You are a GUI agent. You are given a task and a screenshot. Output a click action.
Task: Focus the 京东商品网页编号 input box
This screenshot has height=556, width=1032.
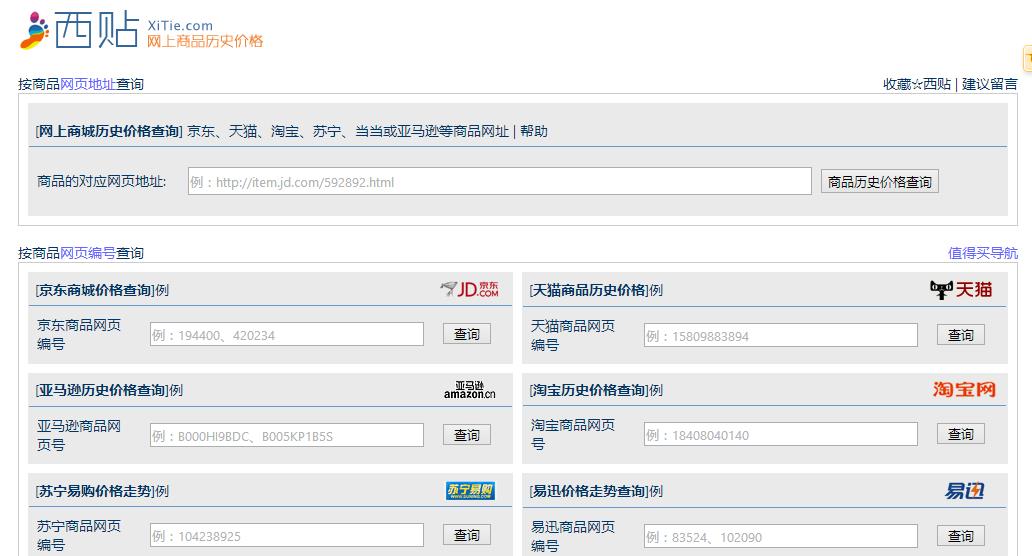click(x=286, y=335)
